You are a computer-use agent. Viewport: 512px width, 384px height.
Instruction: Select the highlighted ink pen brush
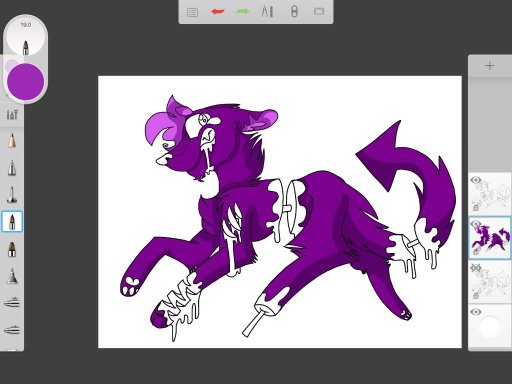pos(12,221)
